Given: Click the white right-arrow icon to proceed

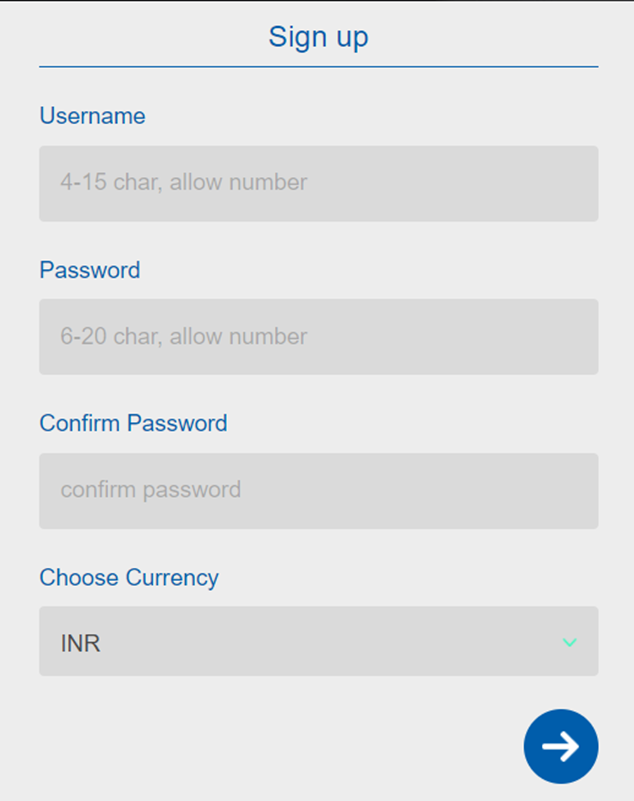Looking at the screenshot, I should click(x=560, y=746).
